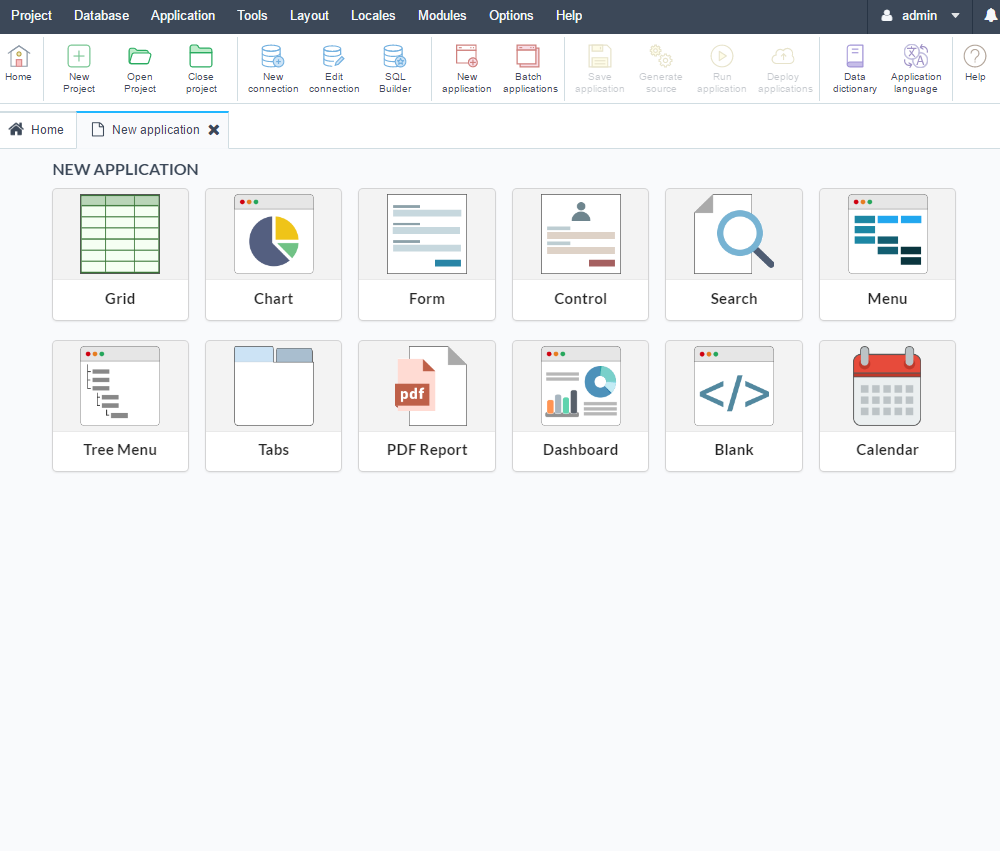Open the Locales menu
The width and height of the screenshot is (1000, 851).
pyautogui.click(x=373, y=16)
